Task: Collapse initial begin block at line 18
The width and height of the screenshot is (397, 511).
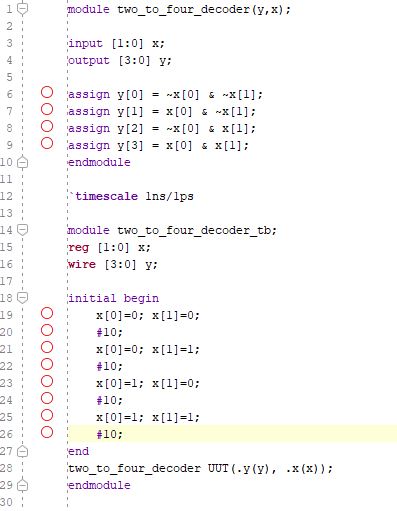Action: pyautogui.click(x=22, y=298)
